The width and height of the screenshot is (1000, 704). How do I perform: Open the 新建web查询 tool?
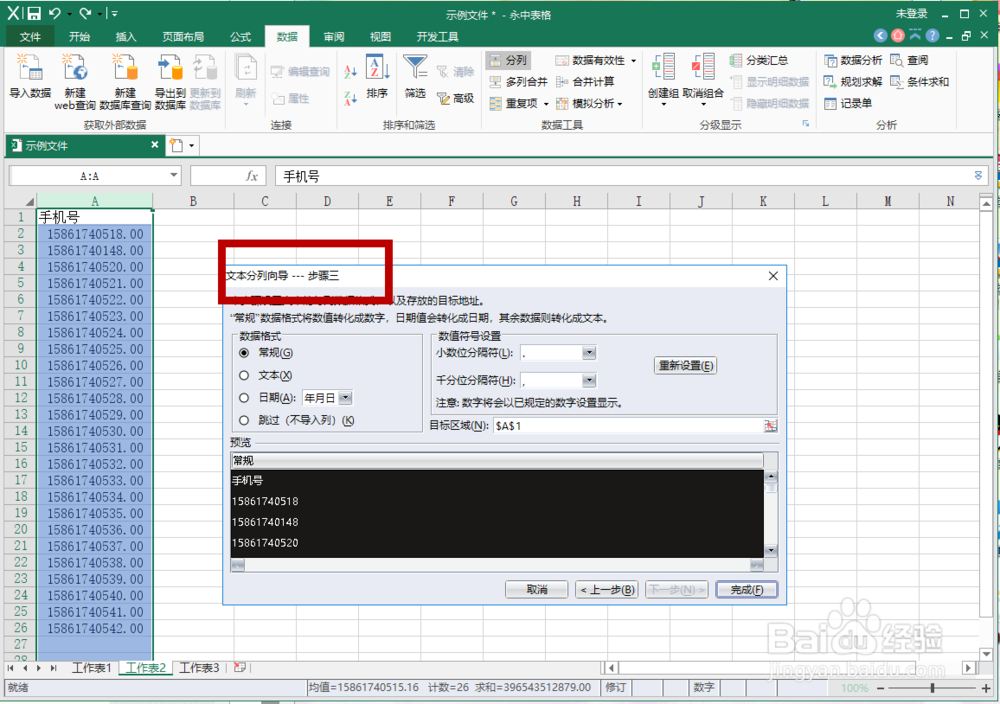click(74, 82)
